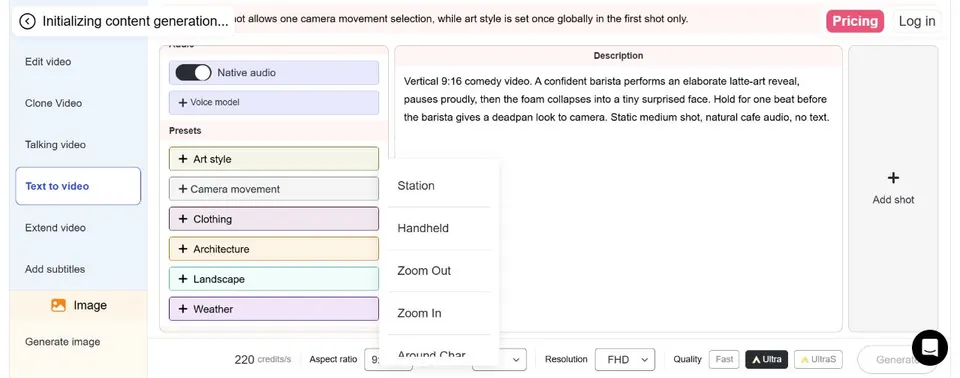
Task: Open the Pricing page
Action: point(855,21)
